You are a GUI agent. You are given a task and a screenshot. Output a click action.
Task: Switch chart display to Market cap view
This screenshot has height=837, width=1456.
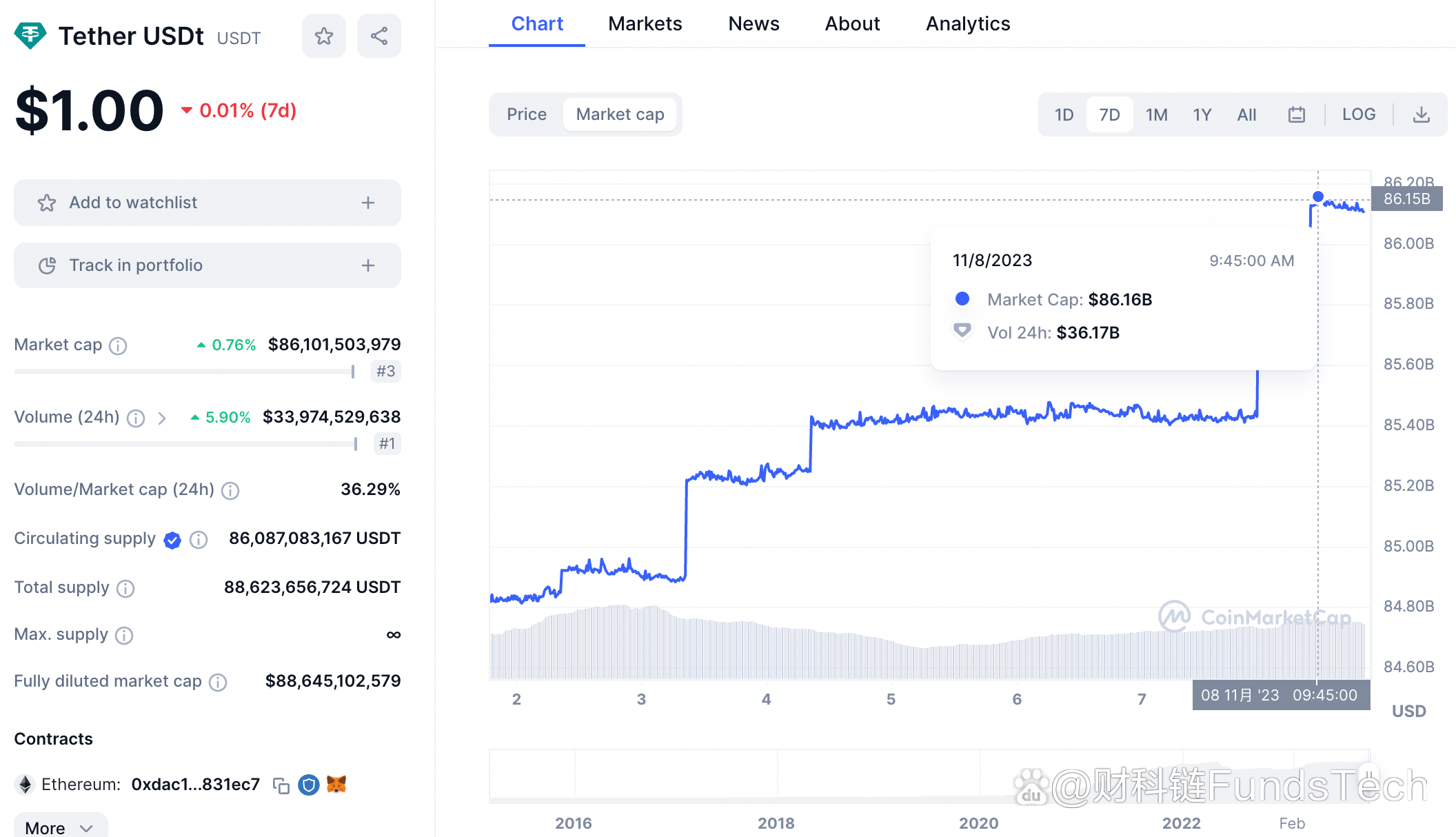point(618,114)
